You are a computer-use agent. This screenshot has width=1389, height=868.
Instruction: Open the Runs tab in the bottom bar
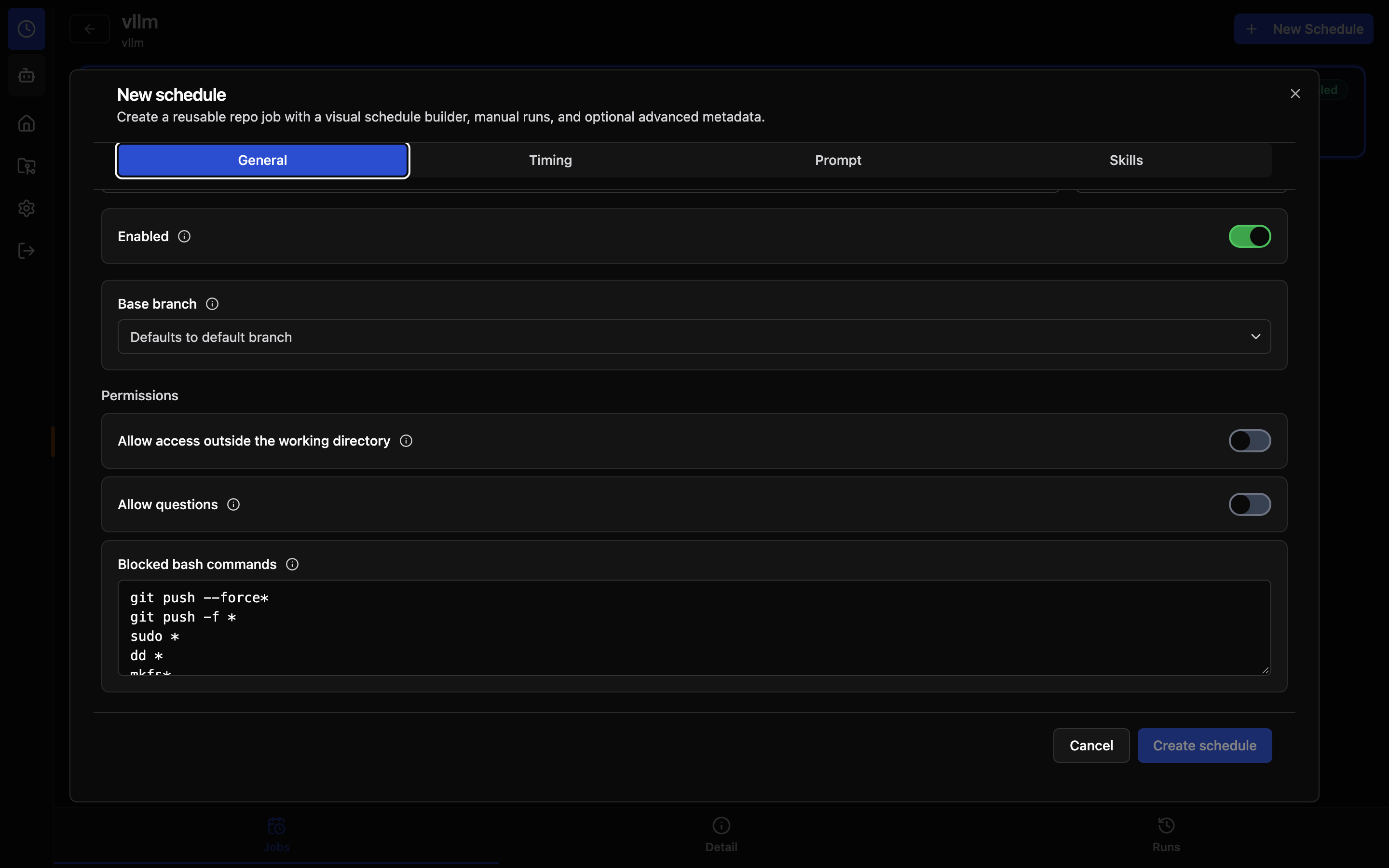tap(1166, 835)
